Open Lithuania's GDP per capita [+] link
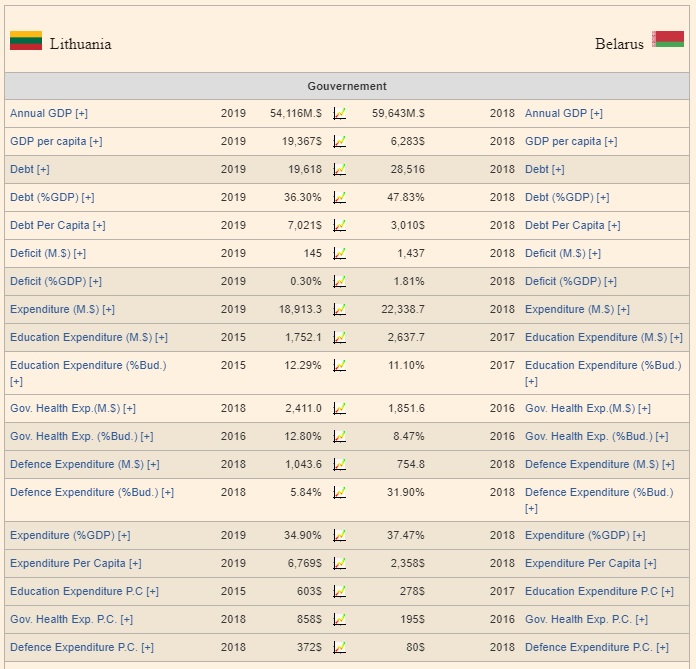 (56, 142)
